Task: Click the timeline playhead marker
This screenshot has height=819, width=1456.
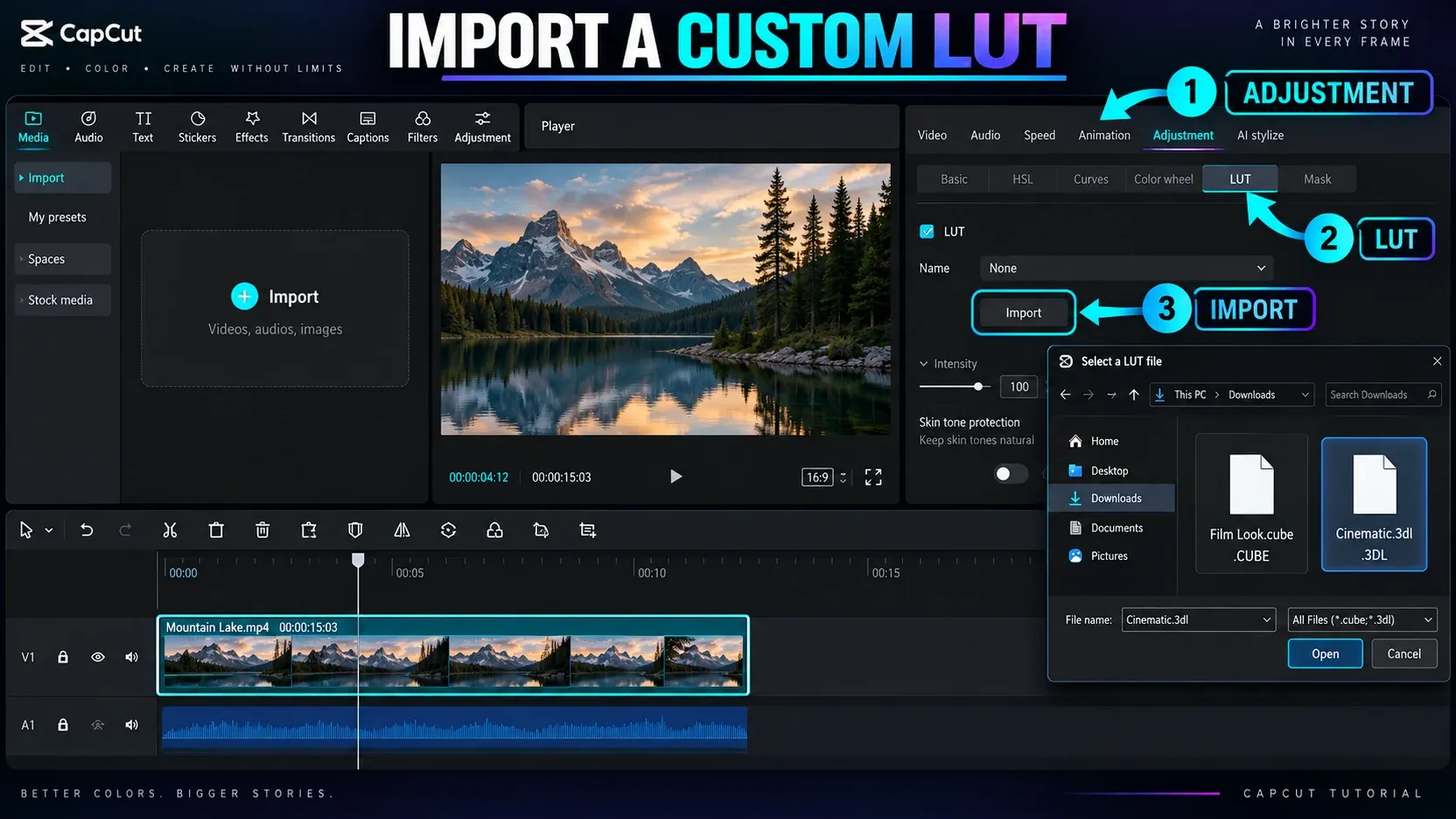Action: point(358,559)
